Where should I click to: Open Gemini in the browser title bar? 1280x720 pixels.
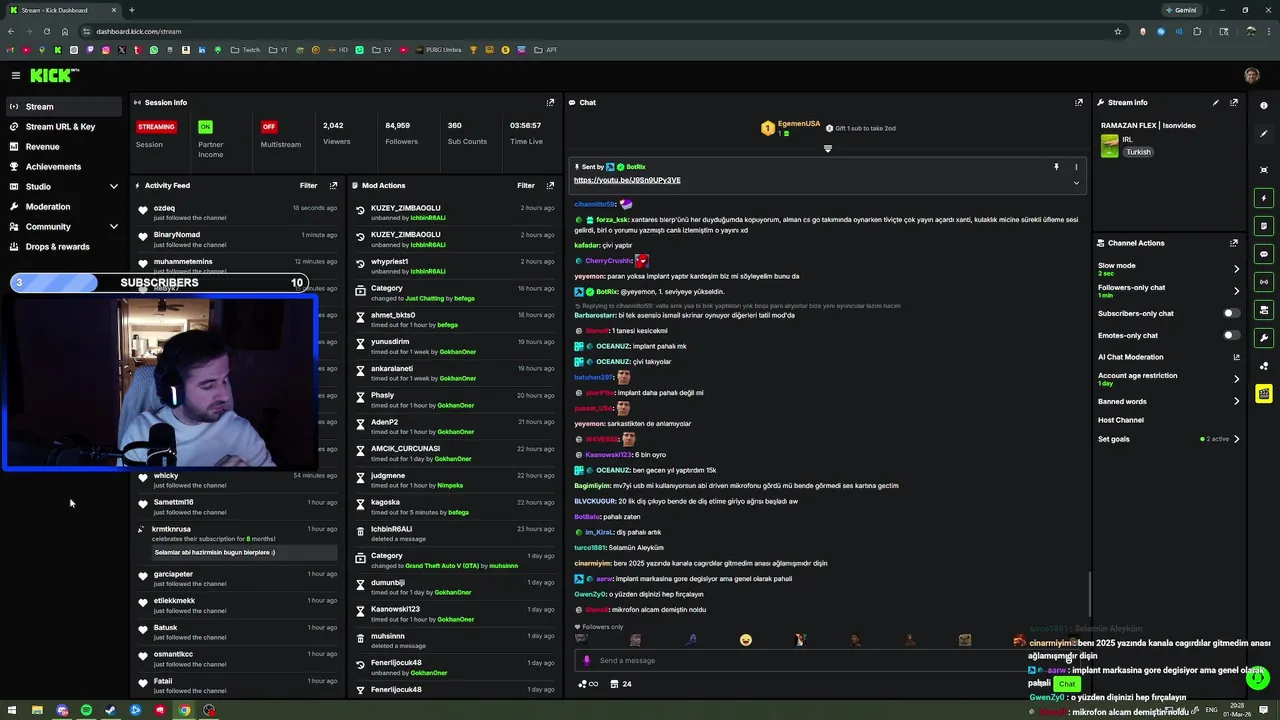coord(1180,10)
